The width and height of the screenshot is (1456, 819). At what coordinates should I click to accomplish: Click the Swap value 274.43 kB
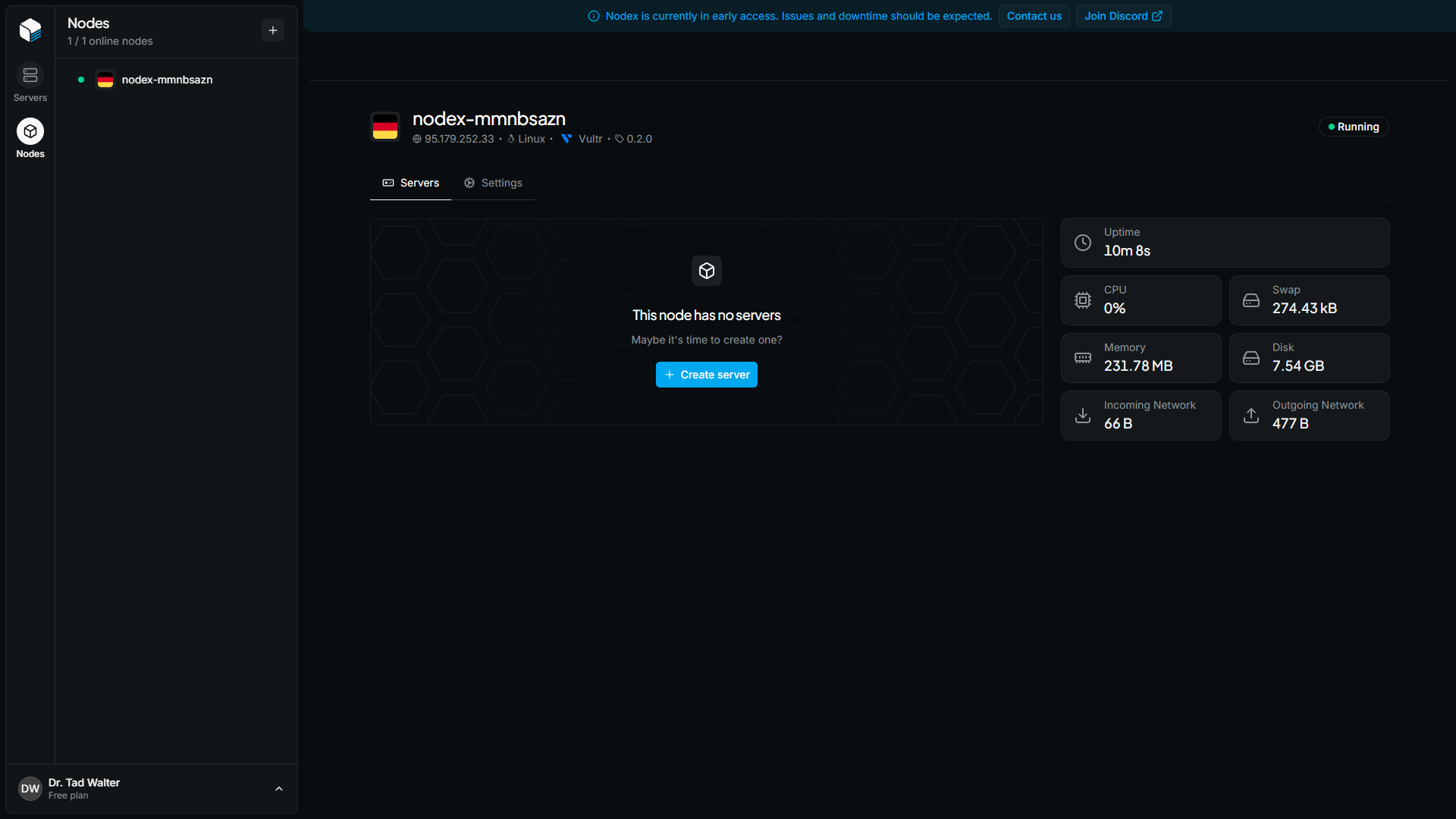(x=1304, y=309)
